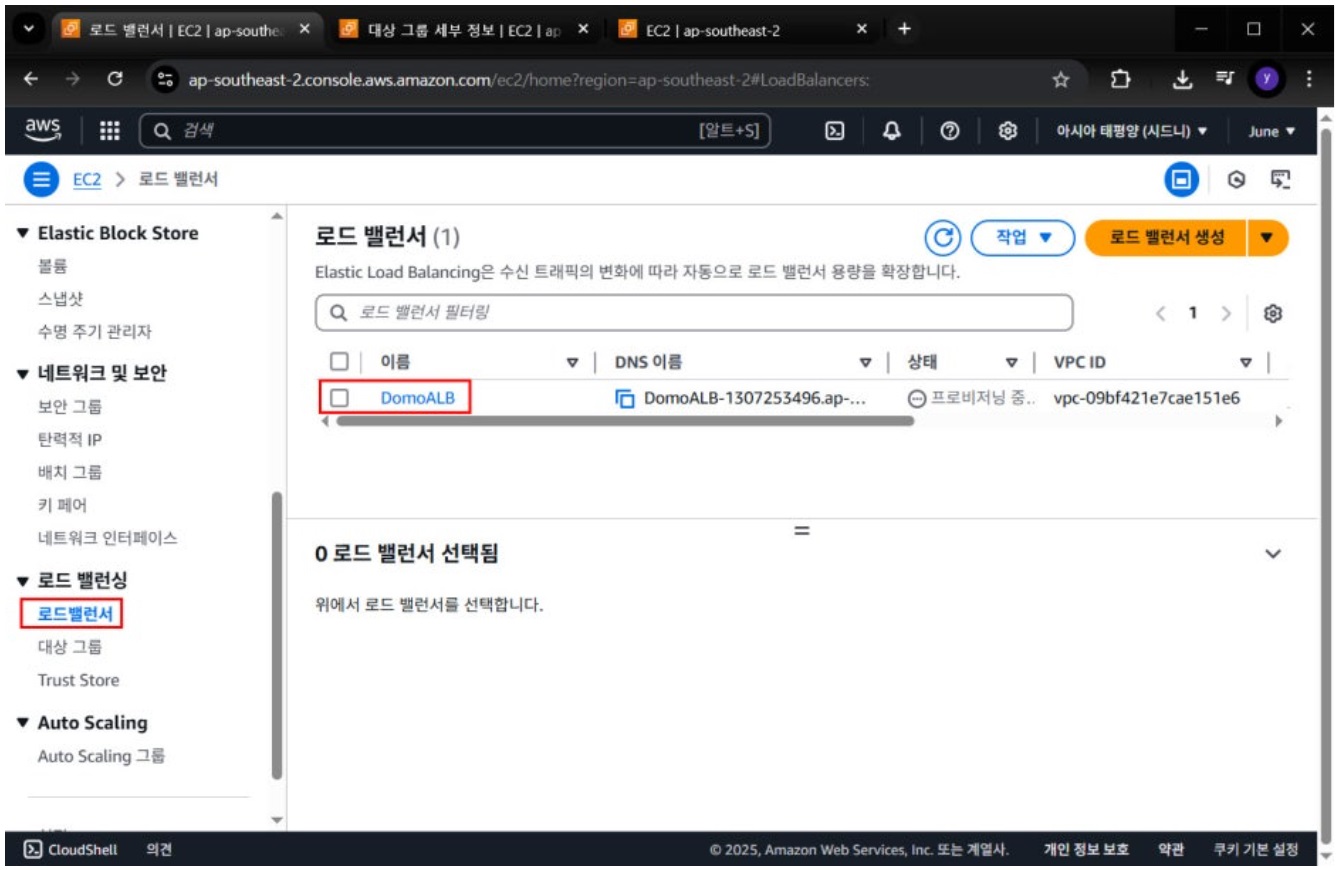The width and height of the screenshot is (1339, 870).
Task: Open the browser tab search arrow
Action: [x=28, y=29]
